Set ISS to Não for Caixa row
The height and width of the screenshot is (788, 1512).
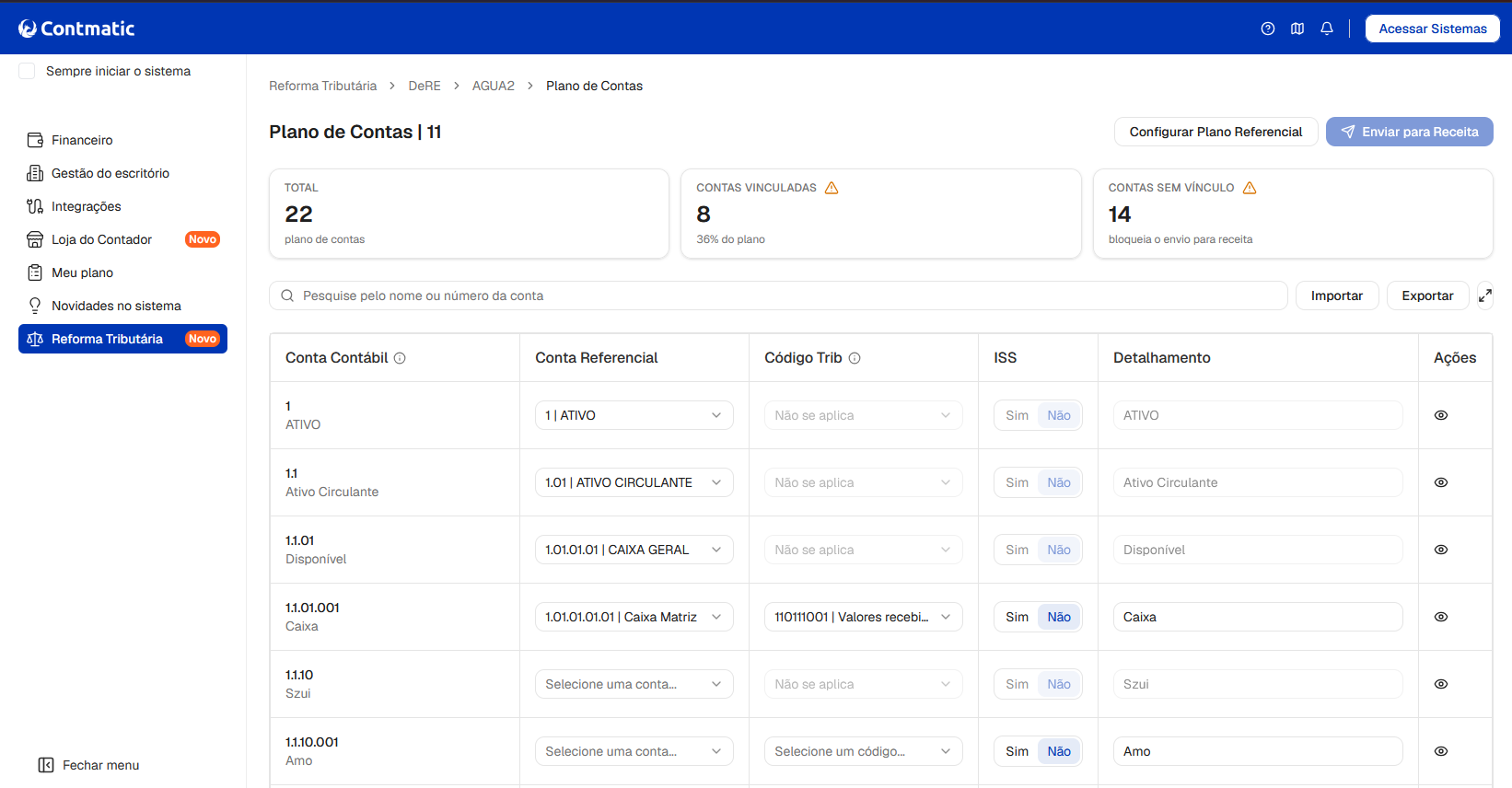(1059, 617)
